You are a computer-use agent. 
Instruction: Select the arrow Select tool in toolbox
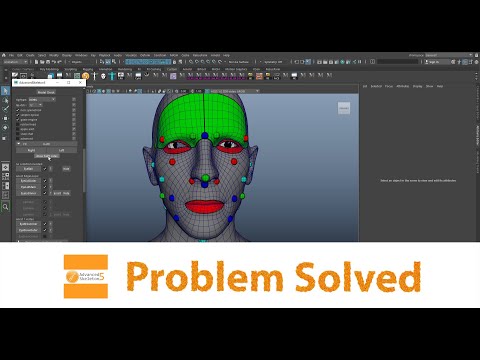5,91
